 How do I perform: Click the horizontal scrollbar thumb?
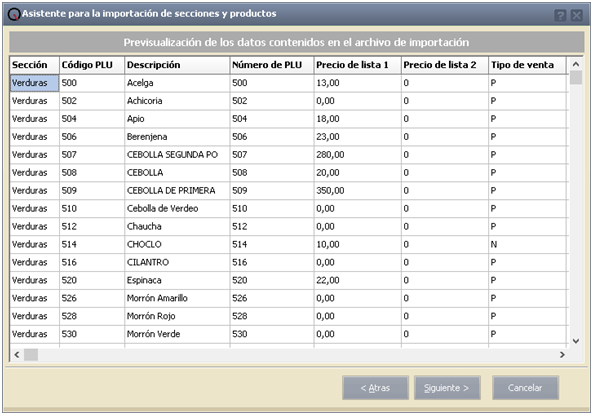coord(31,354)
